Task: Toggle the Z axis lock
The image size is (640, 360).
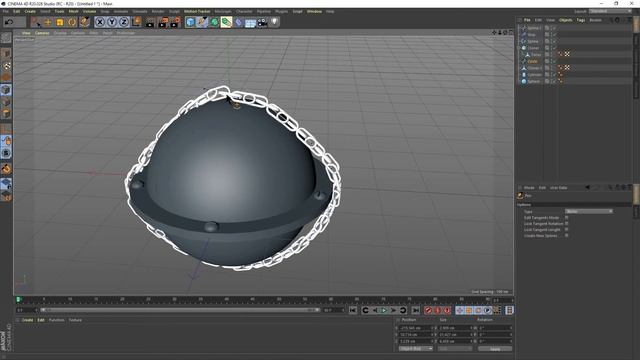Action: (x=124, y=22)
